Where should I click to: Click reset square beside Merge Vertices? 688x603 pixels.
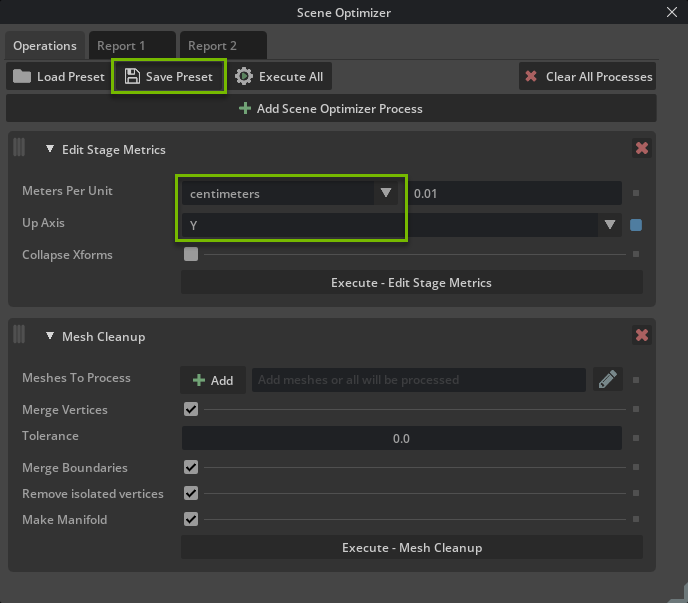click(636, 409)
